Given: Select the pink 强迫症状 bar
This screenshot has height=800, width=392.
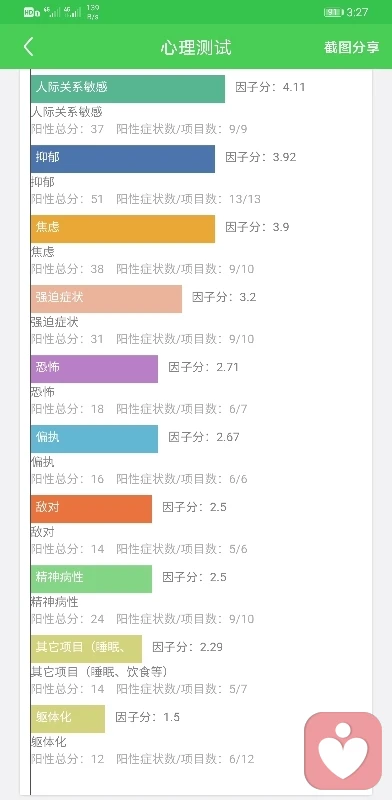Looking at the screenshot, I should tap(106, 298).
